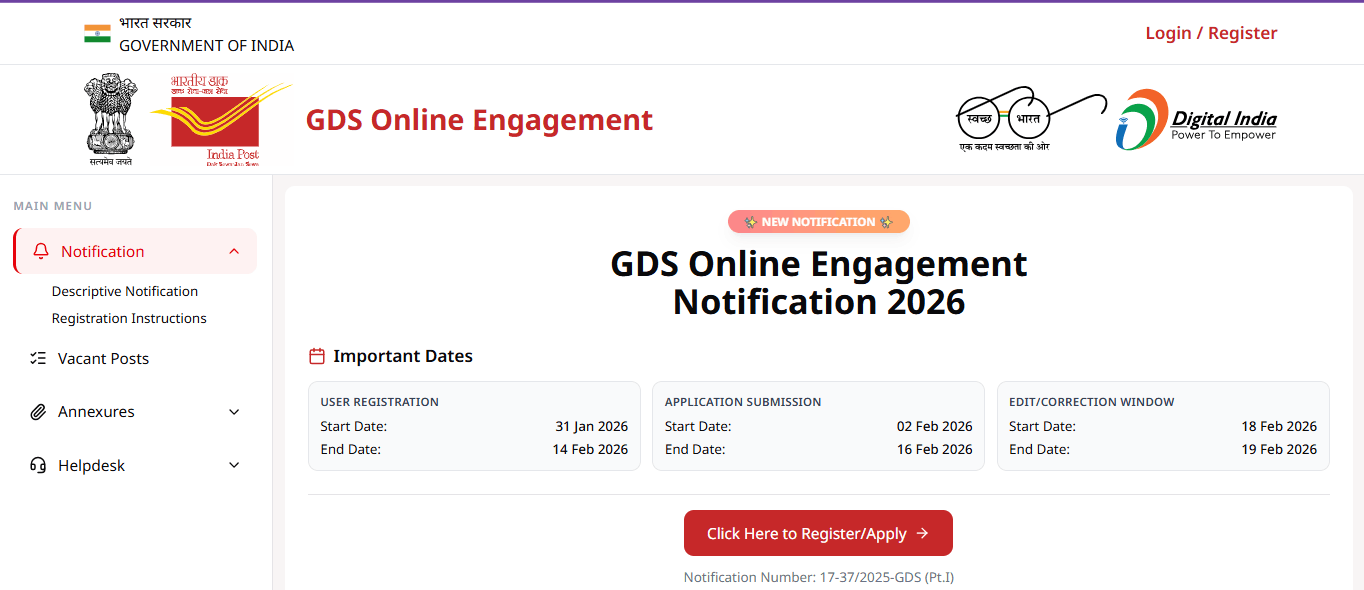
Task: Click the Notification bell icon
Action: [x=40, y=251]
